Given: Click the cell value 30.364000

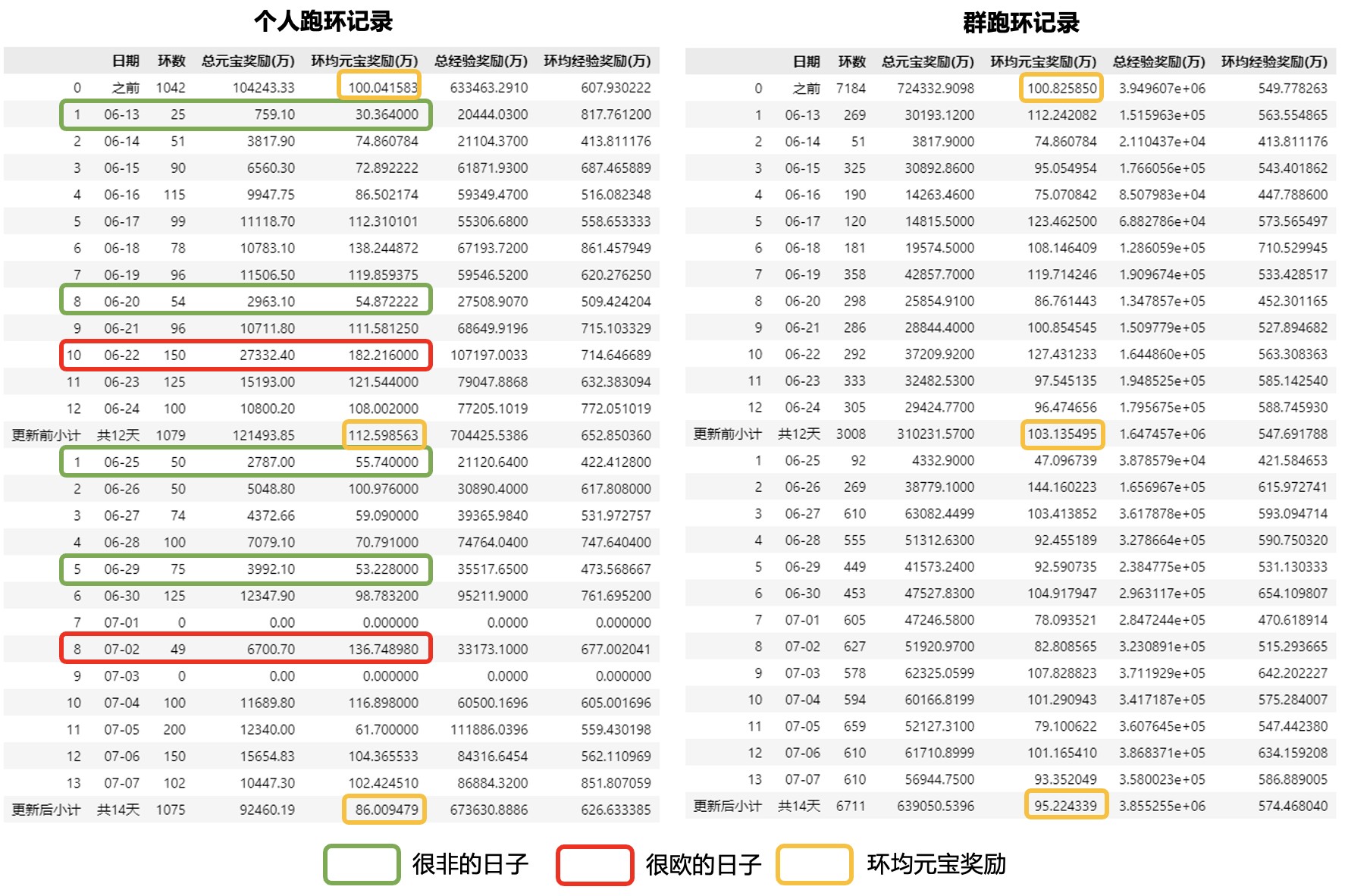Looking at the screenshot, I should [387, 114].
